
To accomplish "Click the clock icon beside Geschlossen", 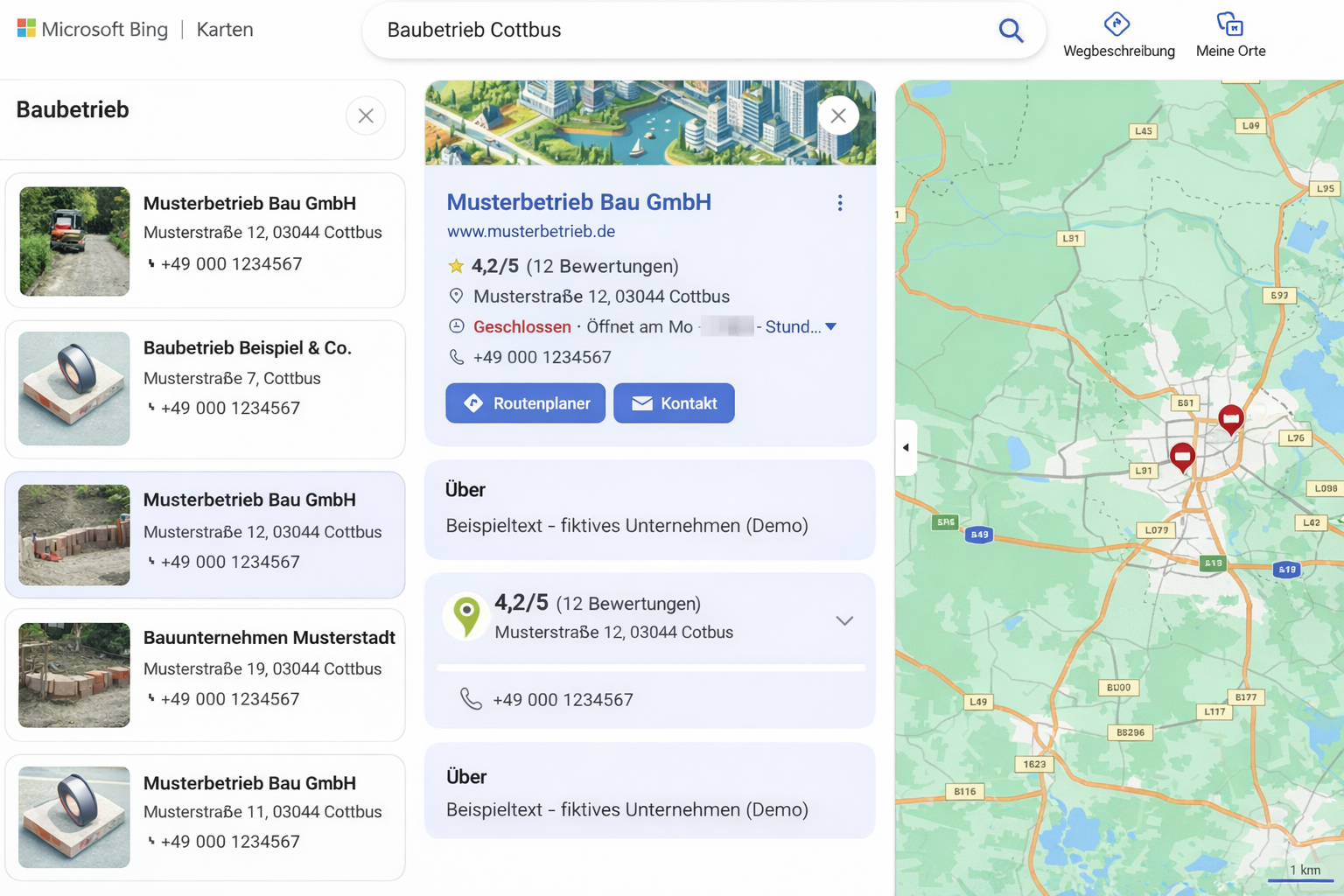I will [456, 326].
